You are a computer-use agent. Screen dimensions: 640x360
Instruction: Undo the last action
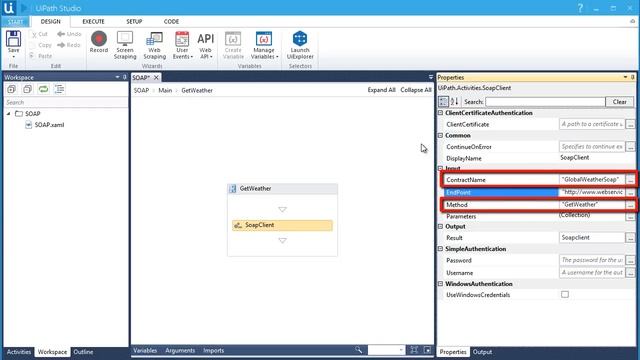pyautogui.click(x=69, y=34)
